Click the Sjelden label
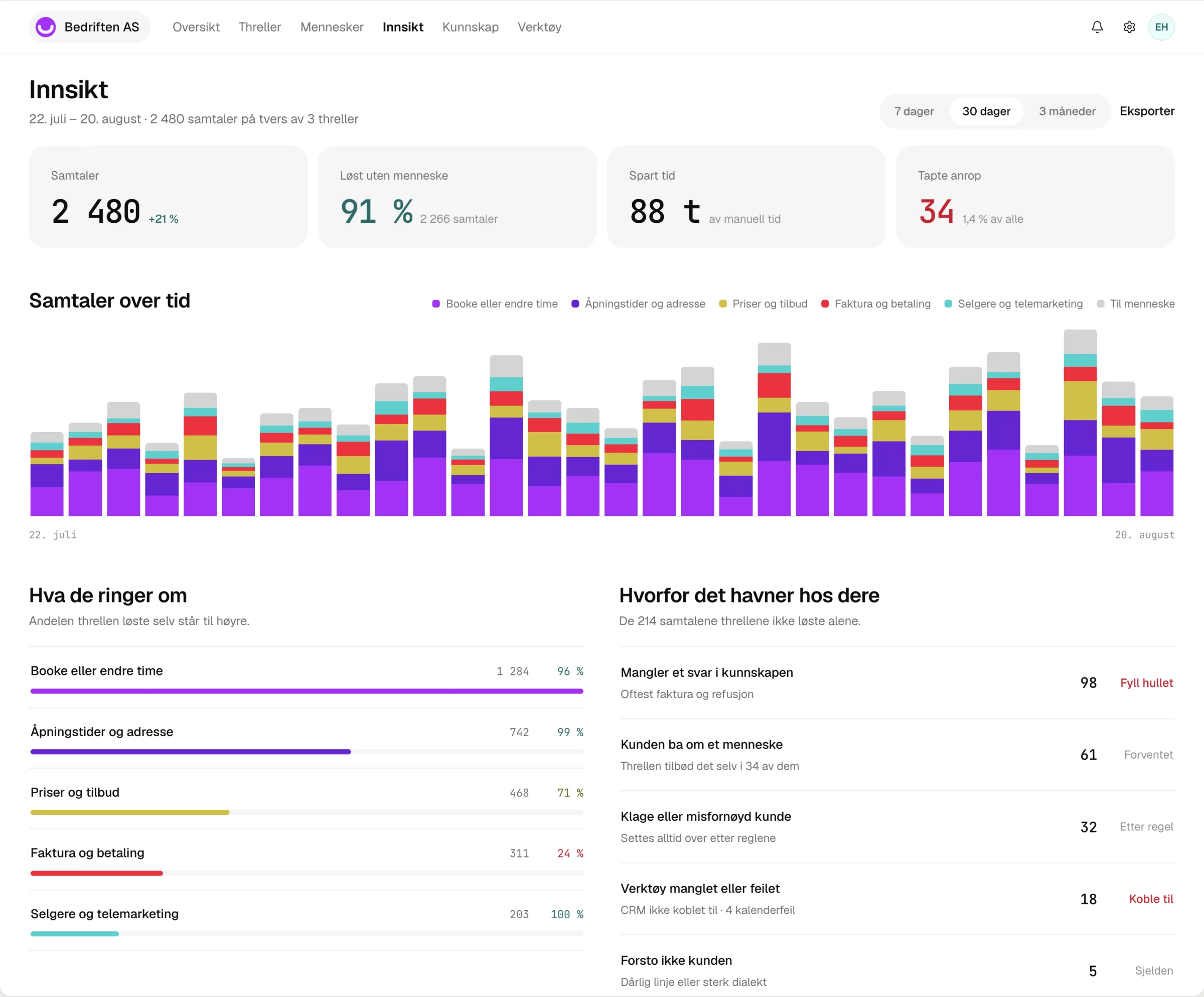 coord(1153,970)
